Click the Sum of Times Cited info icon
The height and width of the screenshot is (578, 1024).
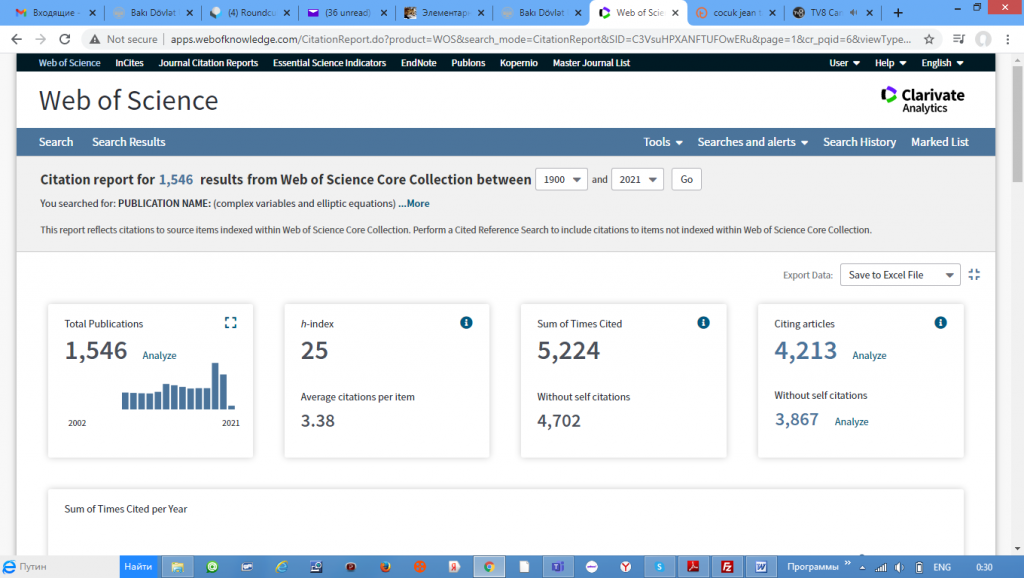703,323
